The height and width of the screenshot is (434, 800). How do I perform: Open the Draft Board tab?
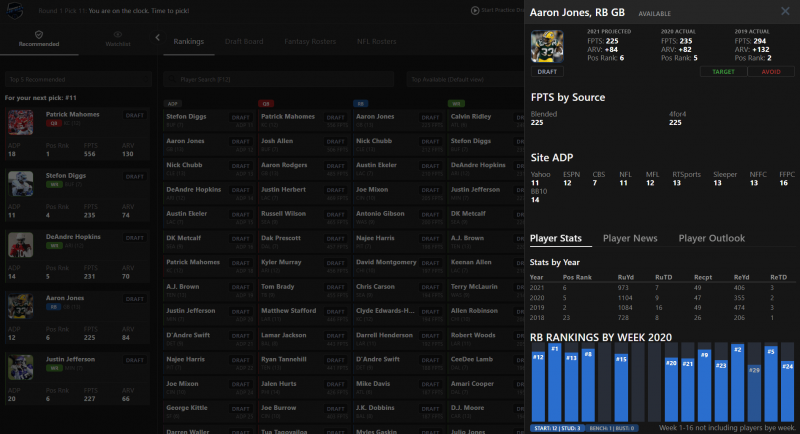point(244,41)
